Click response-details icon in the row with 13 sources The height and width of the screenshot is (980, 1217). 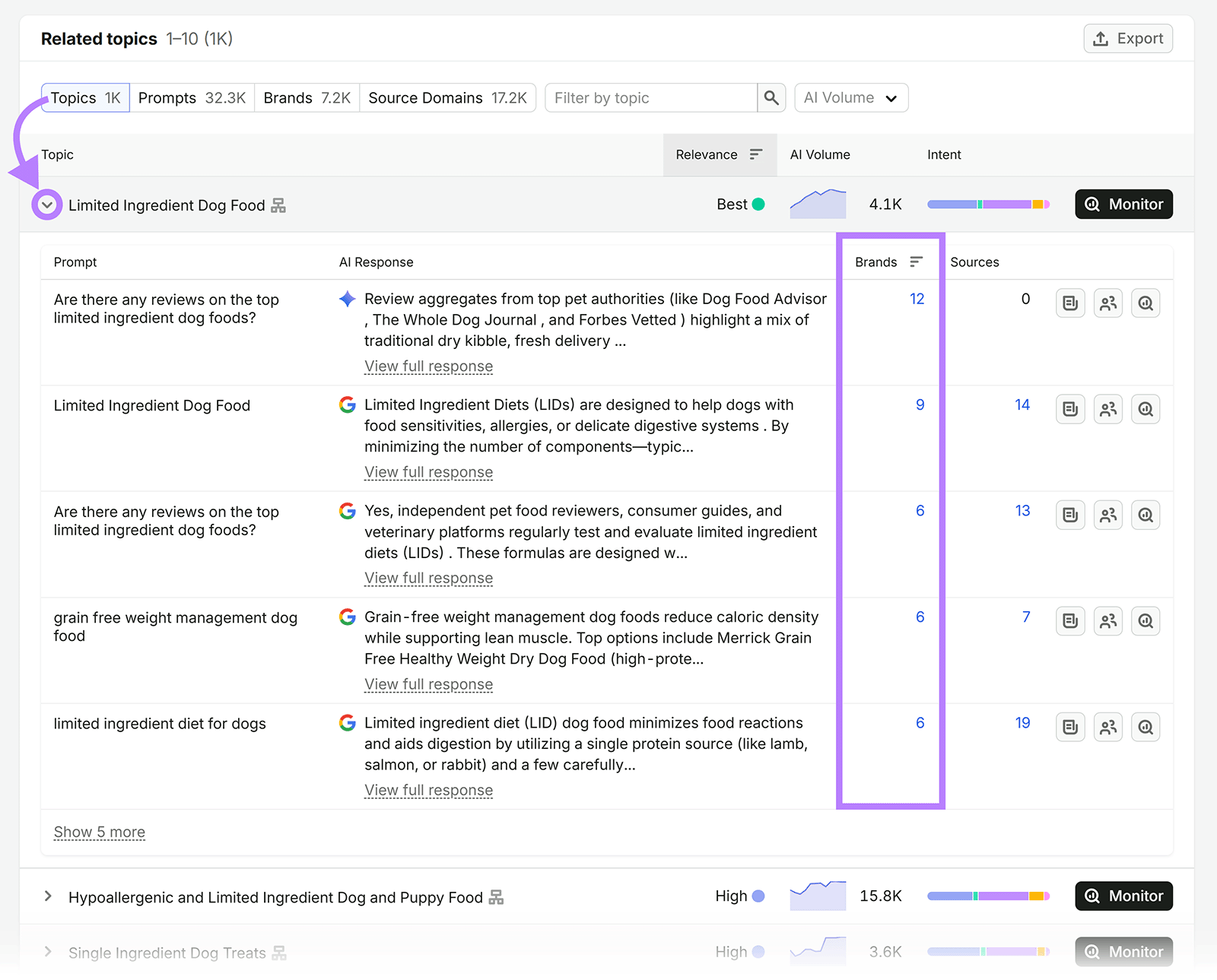[1070, 515]
